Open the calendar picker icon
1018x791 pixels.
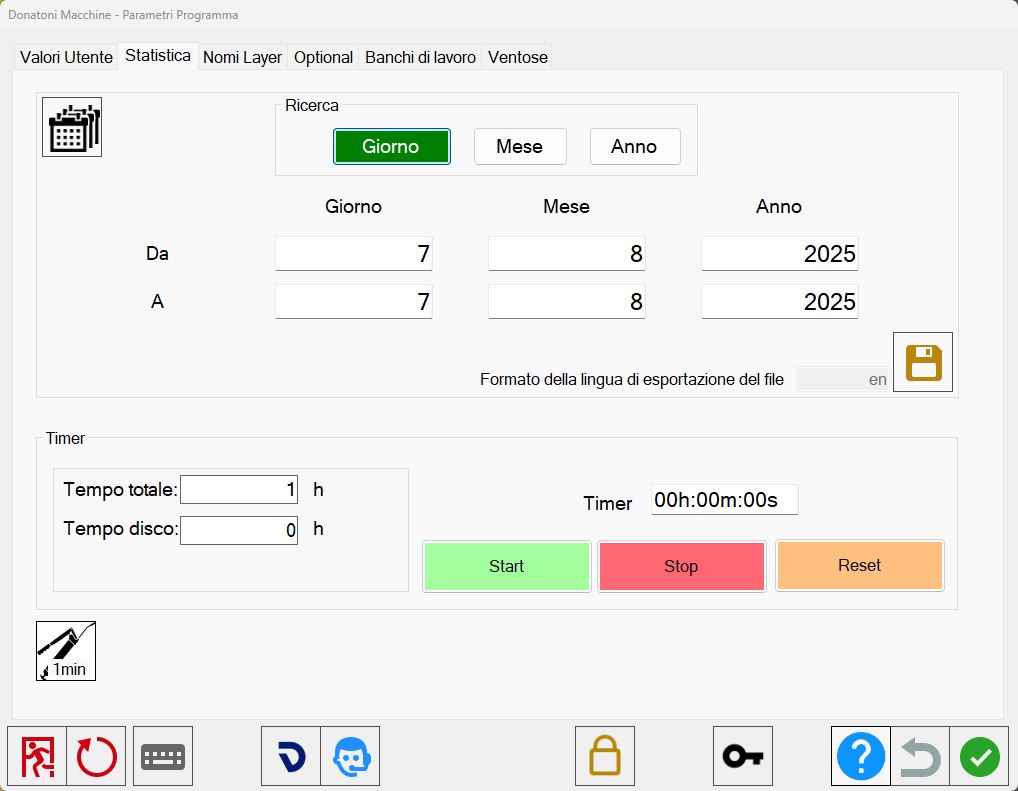coord(72,127)
